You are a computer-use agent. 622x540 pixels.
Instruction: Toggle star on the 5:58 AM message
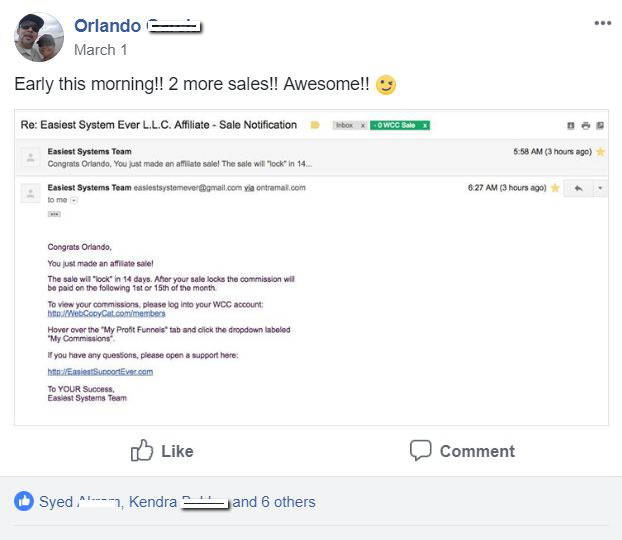coord(601,152)
